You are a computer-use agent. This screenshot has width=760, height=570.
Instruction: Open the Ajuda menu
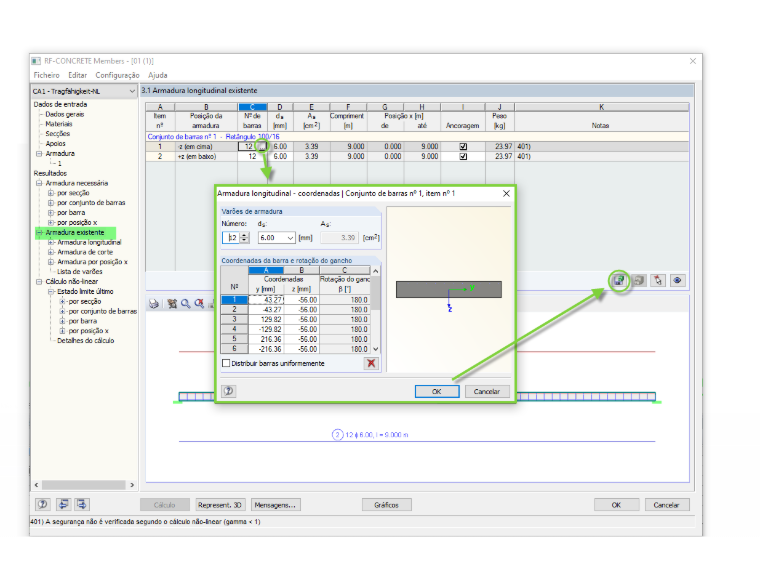[x=158, y=75]
